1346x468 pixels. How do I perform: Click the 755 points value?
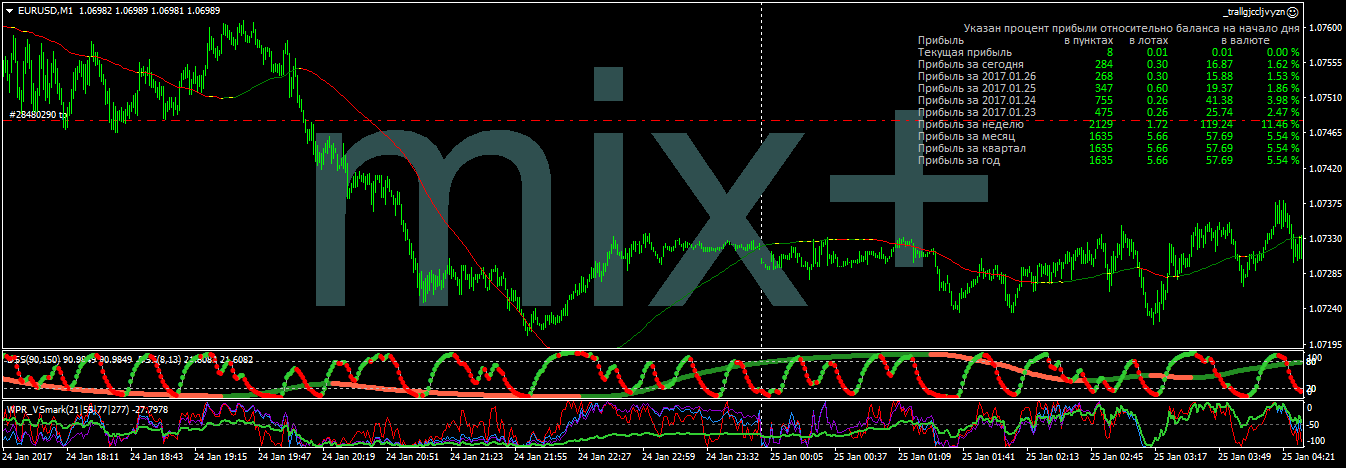[1103, 100]
